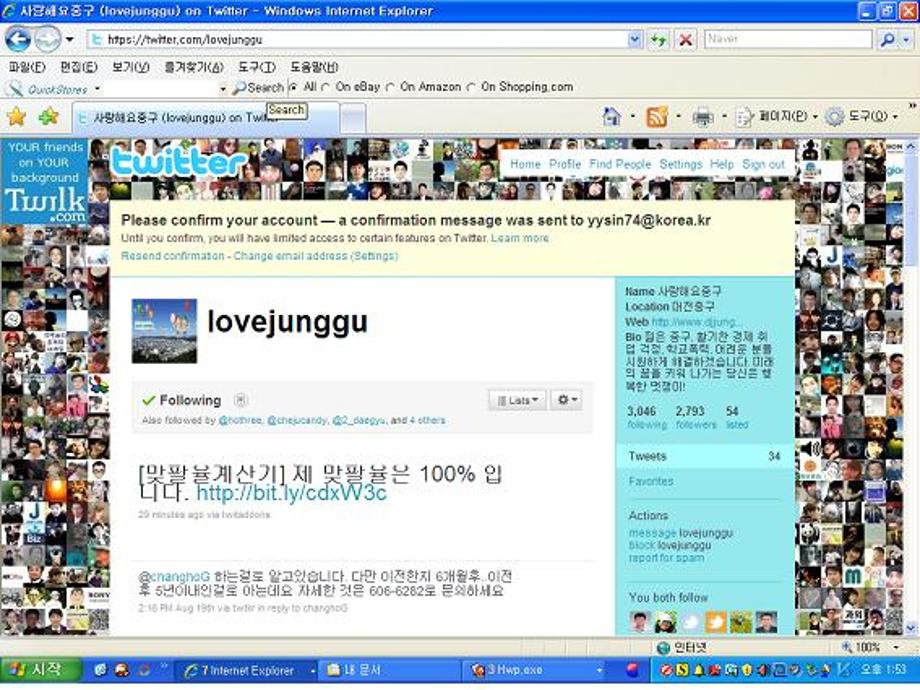Select the On eBay radio option
This screenshot has width=920, height=690.
pos(326,87)
